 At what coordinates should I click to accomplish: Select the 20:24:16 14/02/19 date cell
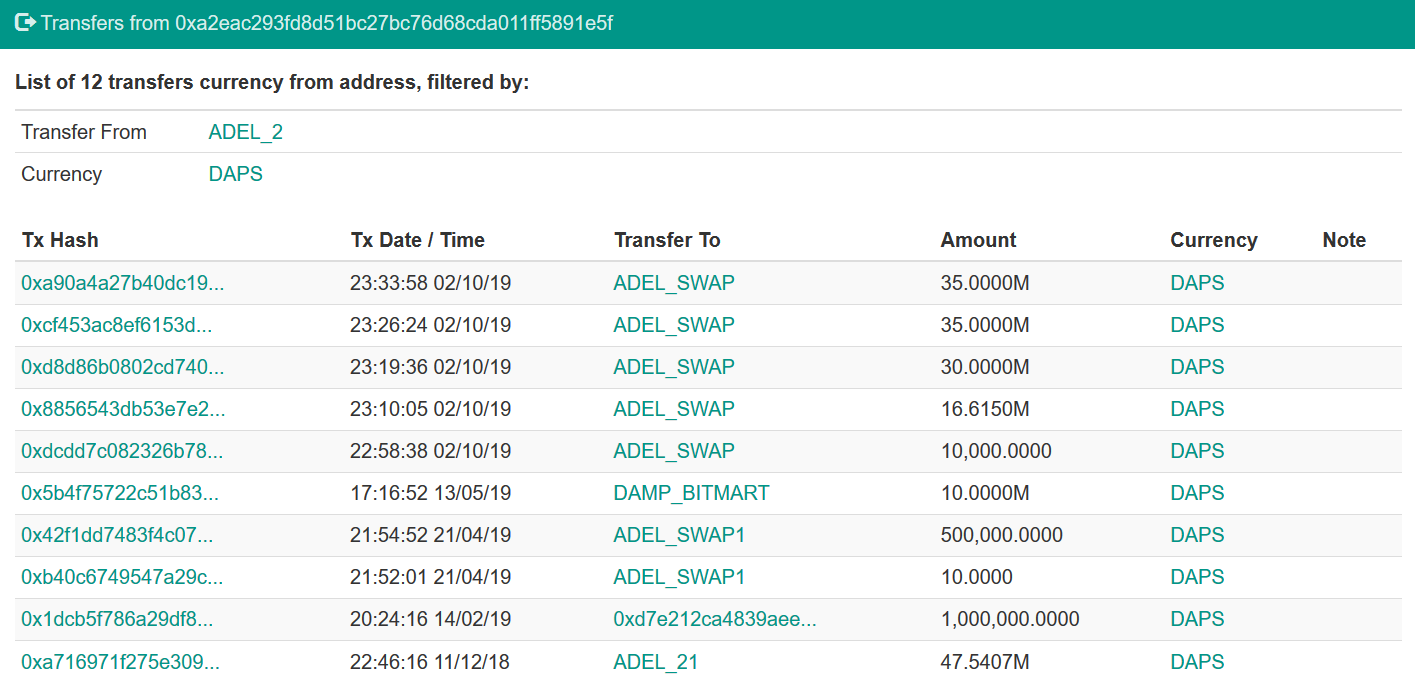[430, 619]
